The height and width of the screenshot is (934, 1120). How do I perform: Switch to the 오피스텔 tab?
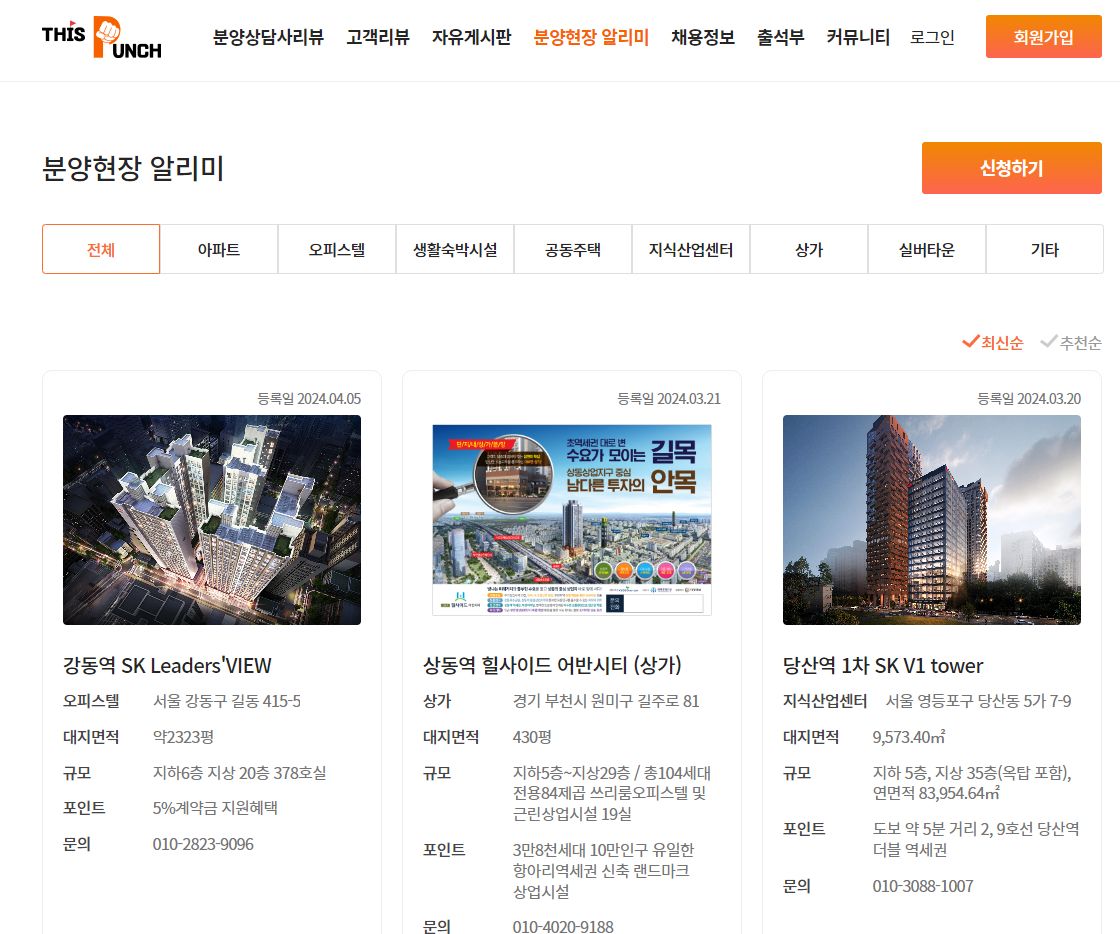(x=336, y=249)
